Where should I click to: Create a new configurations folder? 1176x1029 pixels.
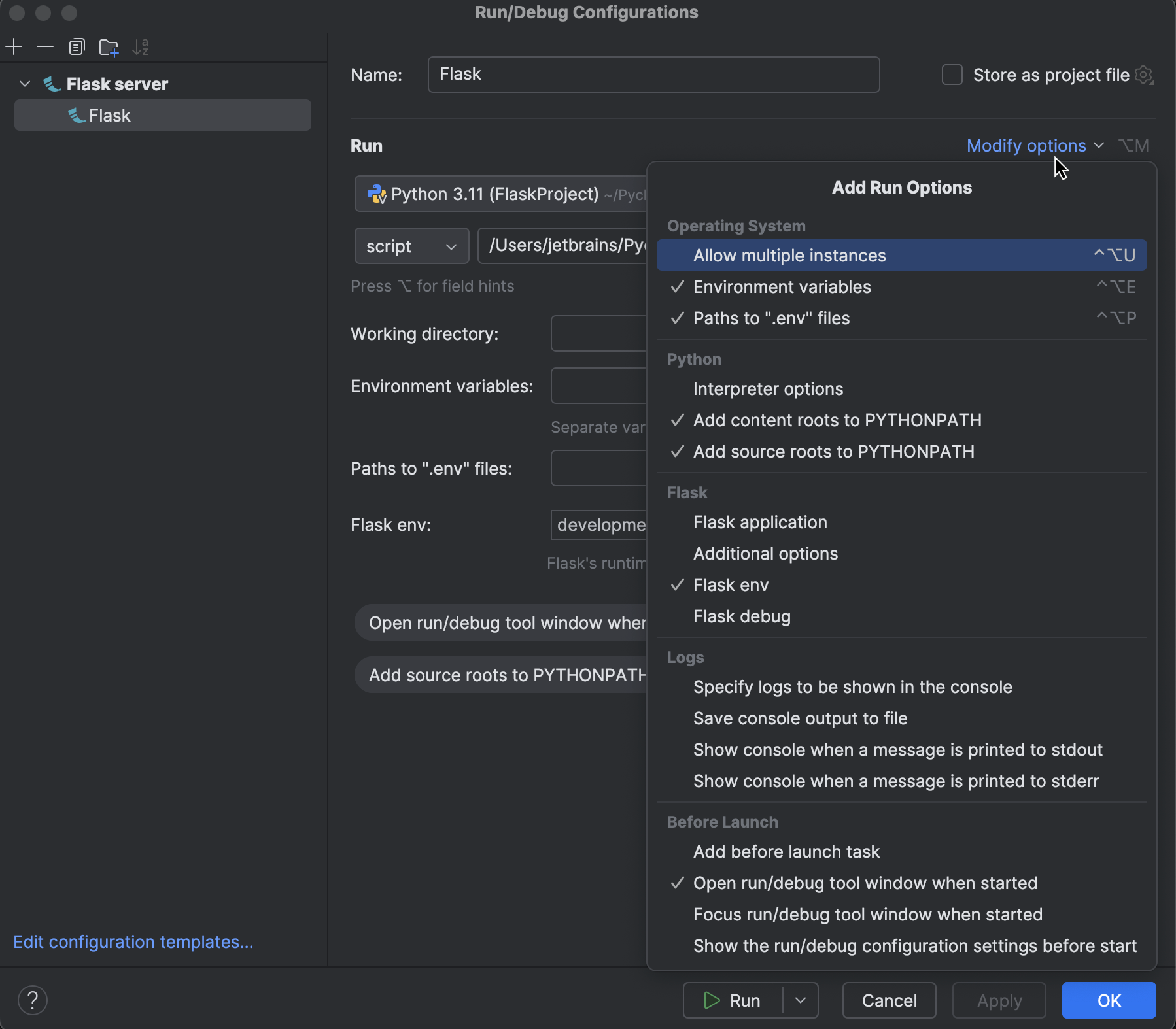109,46
